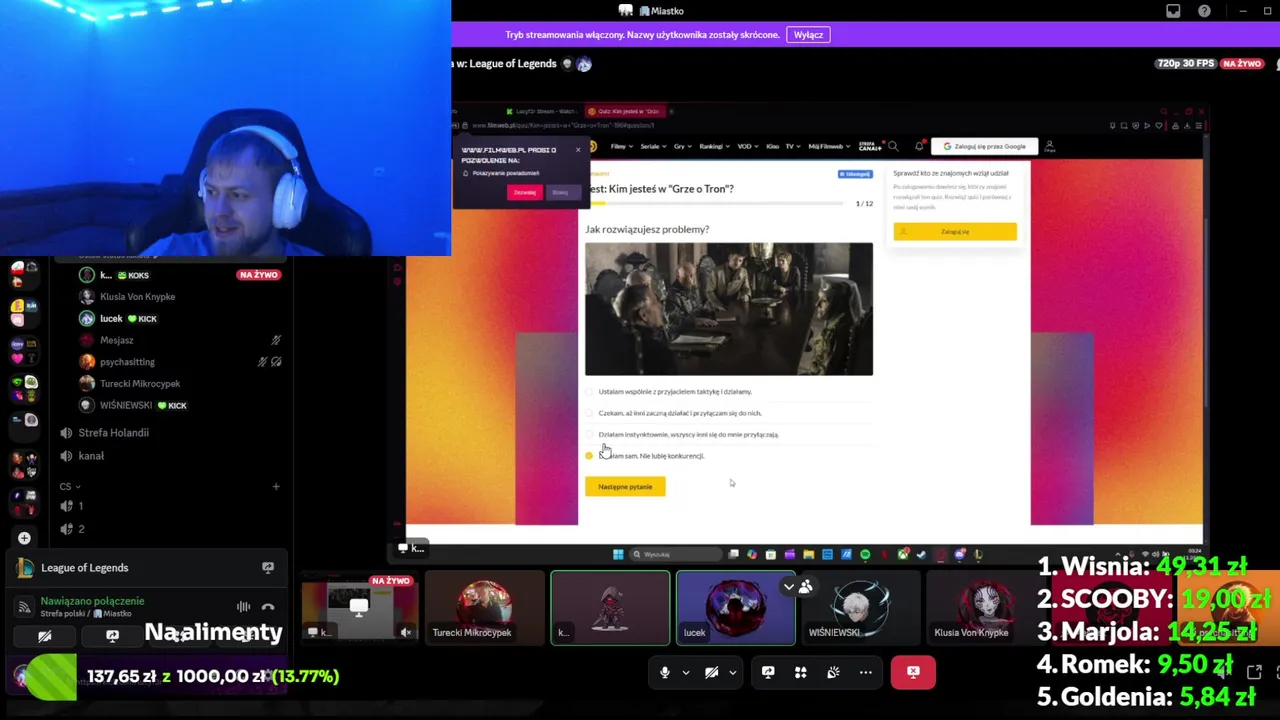The image size is (1280, 720).
Task: Click user Klusia Von Knypke in channel list
Action: pos(137,297)
